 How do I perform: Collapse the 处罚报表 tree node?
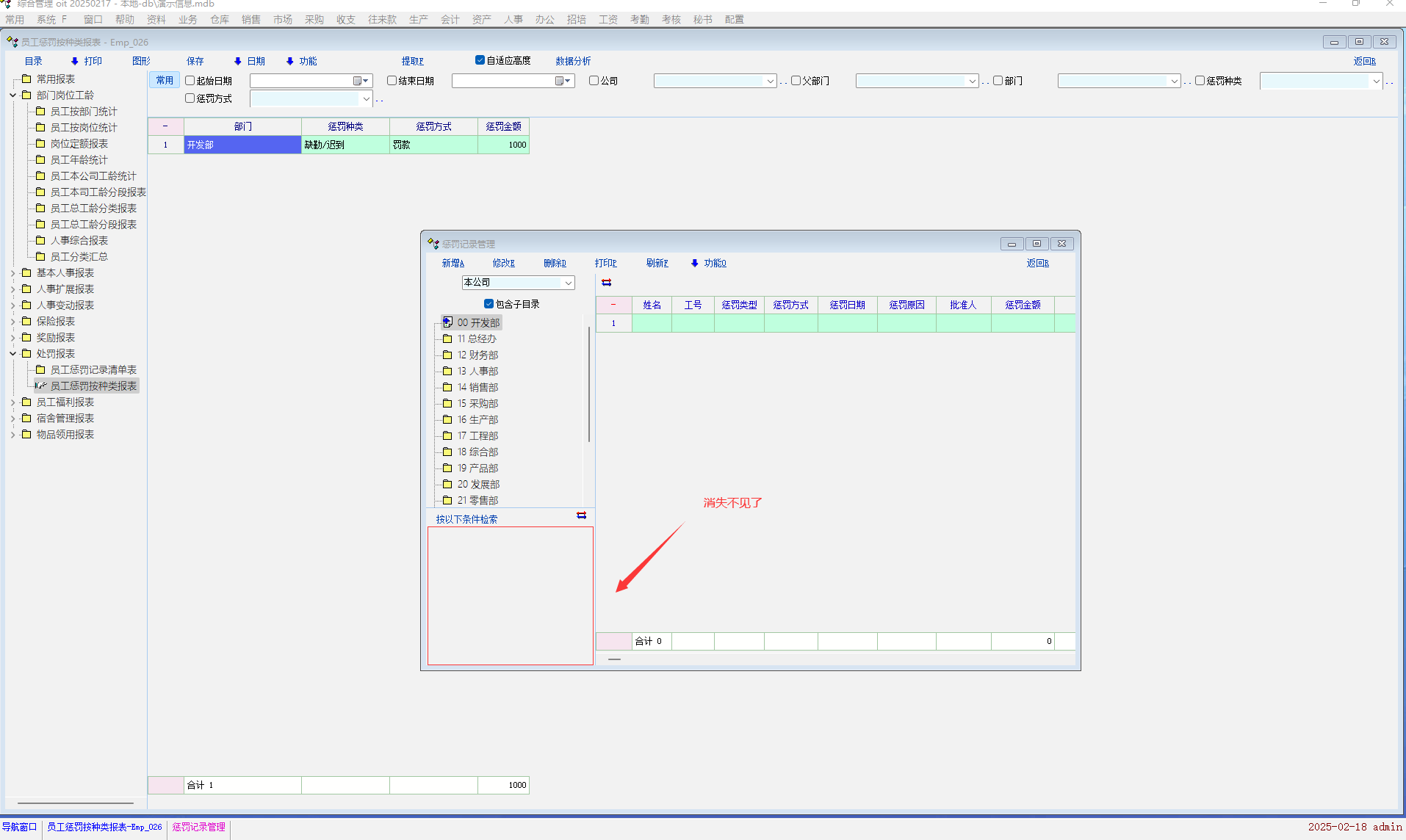tap(12, 354)
